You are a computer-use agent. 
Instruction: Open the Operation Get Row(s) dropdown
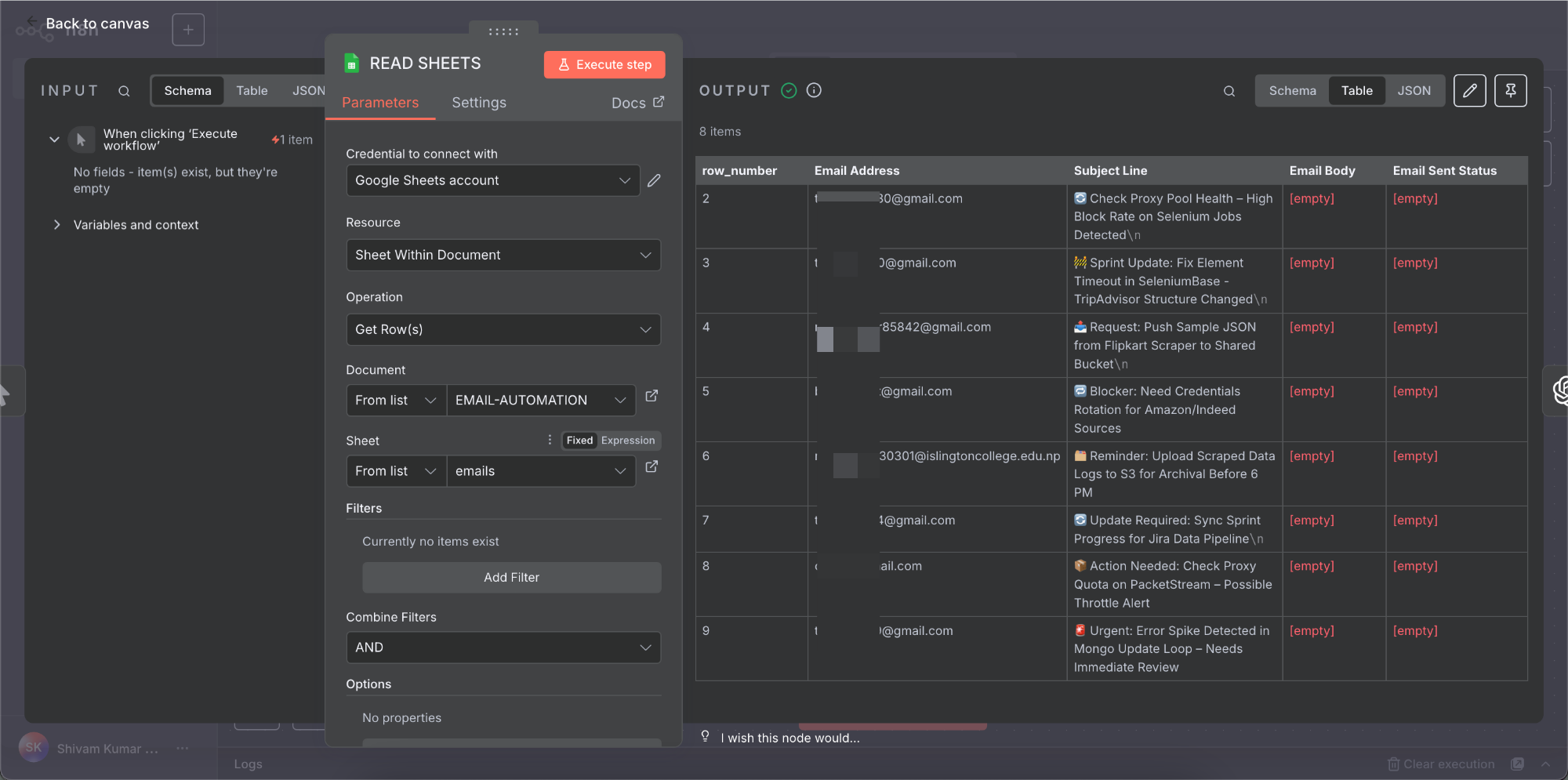coord(503,329)
